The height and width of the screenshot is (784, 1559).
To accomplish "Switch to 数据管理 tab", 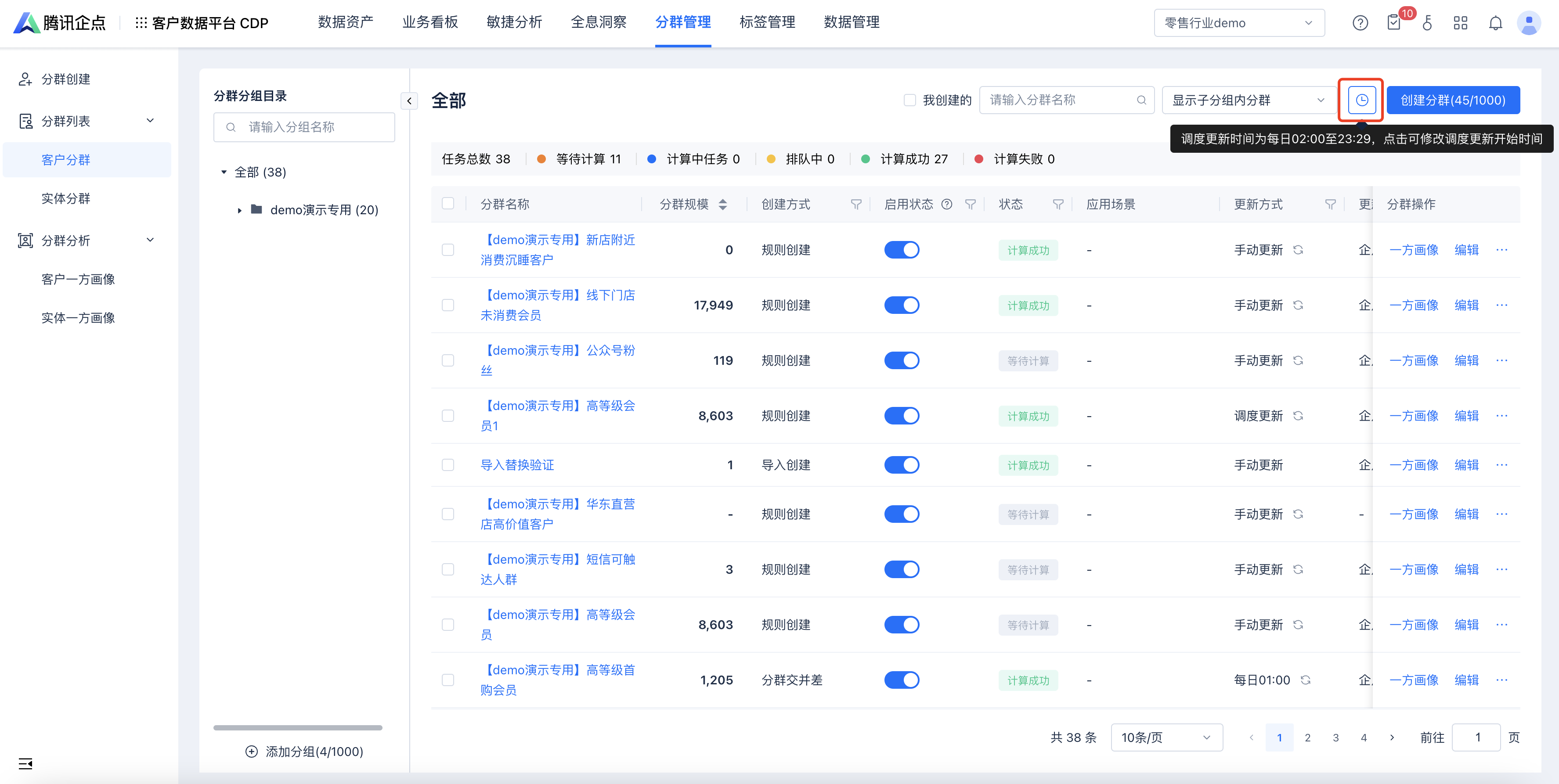I will click(852, 22).
